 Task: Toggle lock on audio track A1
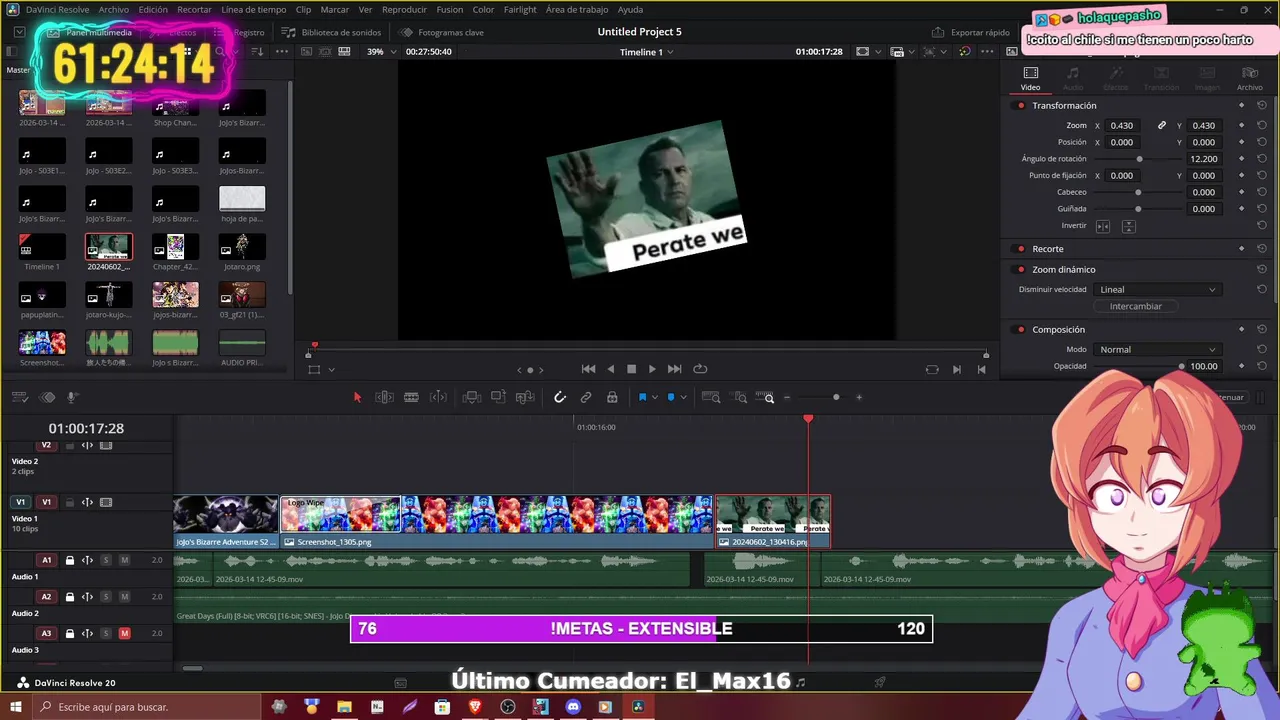70,560
